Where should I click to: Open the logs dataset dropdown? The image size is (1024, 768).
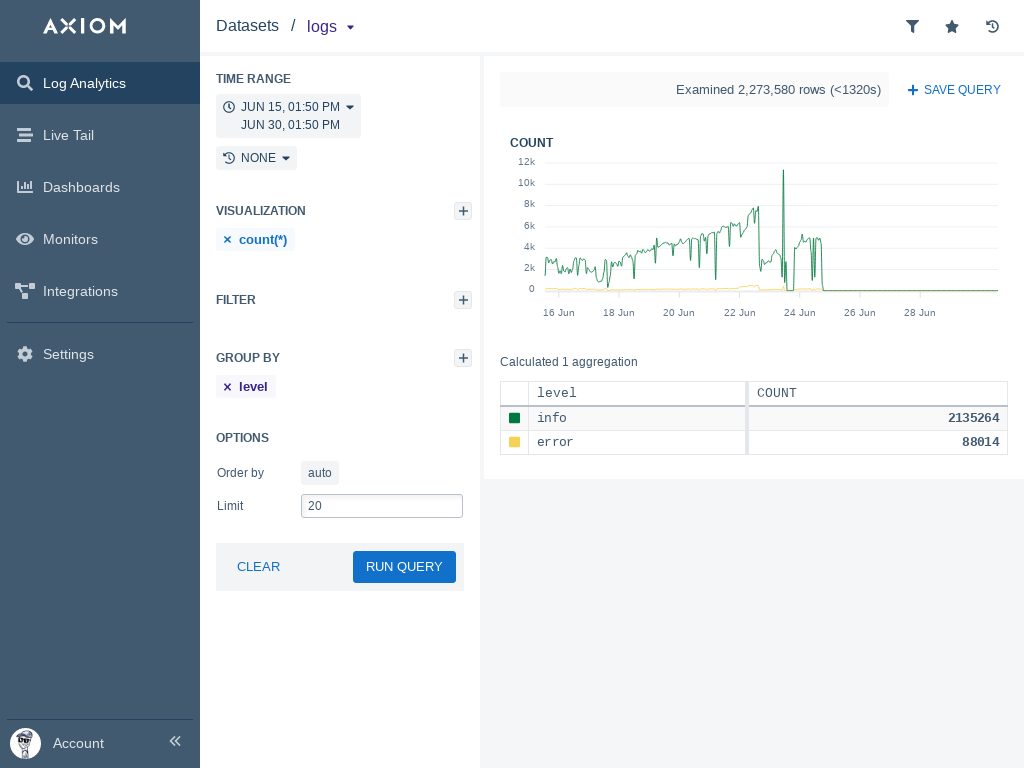coord(331,27)
